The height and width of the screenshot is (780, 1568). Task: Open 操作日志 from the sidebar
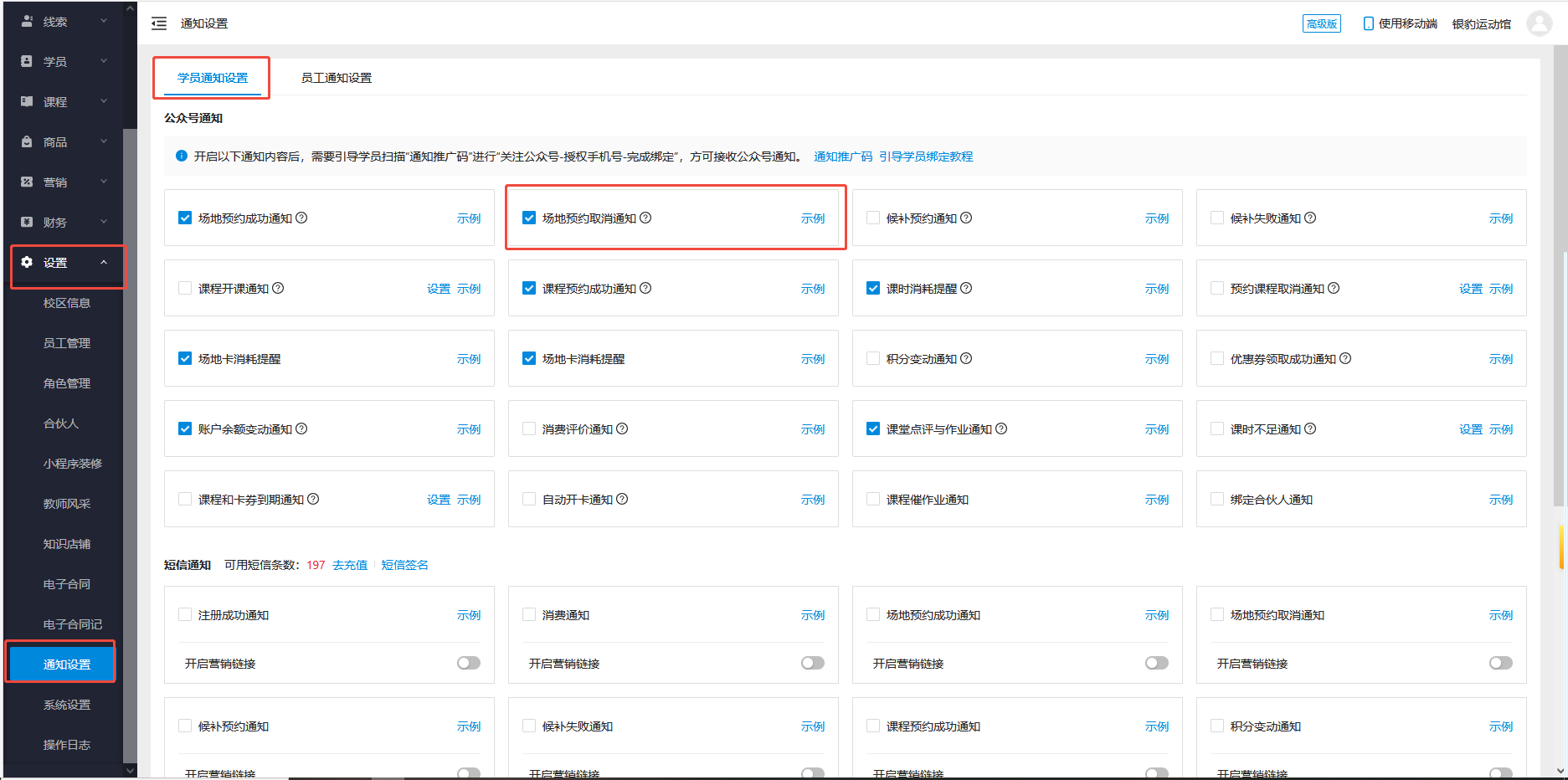point(67,744)
